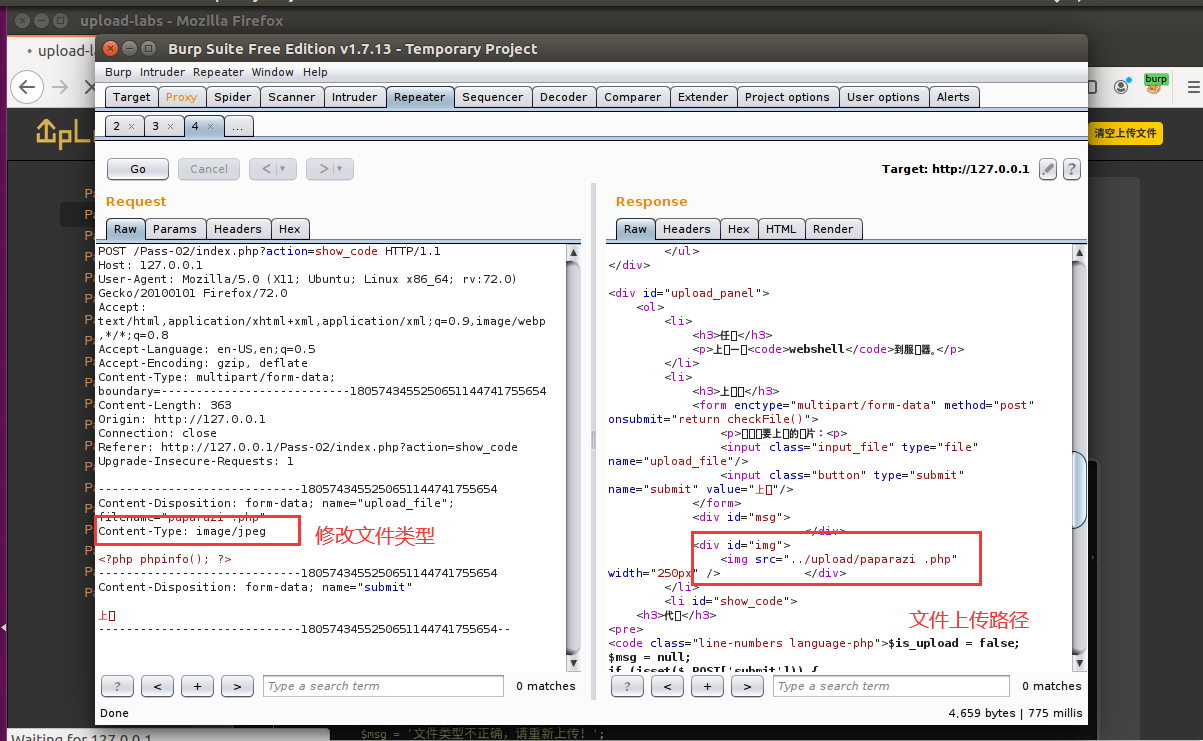Image resolution: width=1203 pixels, height=741 pixels.
Task: Switch to the Intruder tab
Action: click(x=355, y=97)
